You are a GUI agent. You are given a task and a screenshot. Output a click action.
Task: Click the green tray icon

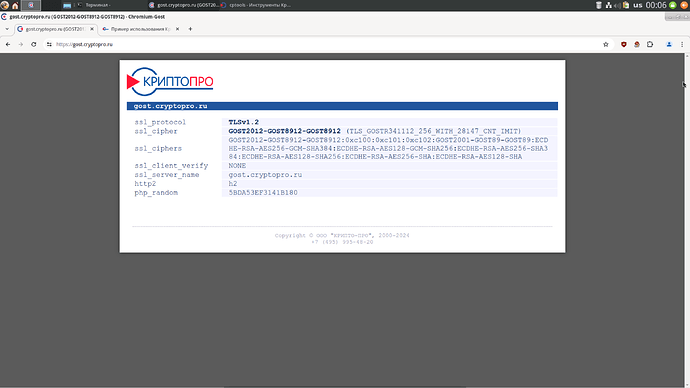pos(672,5)
